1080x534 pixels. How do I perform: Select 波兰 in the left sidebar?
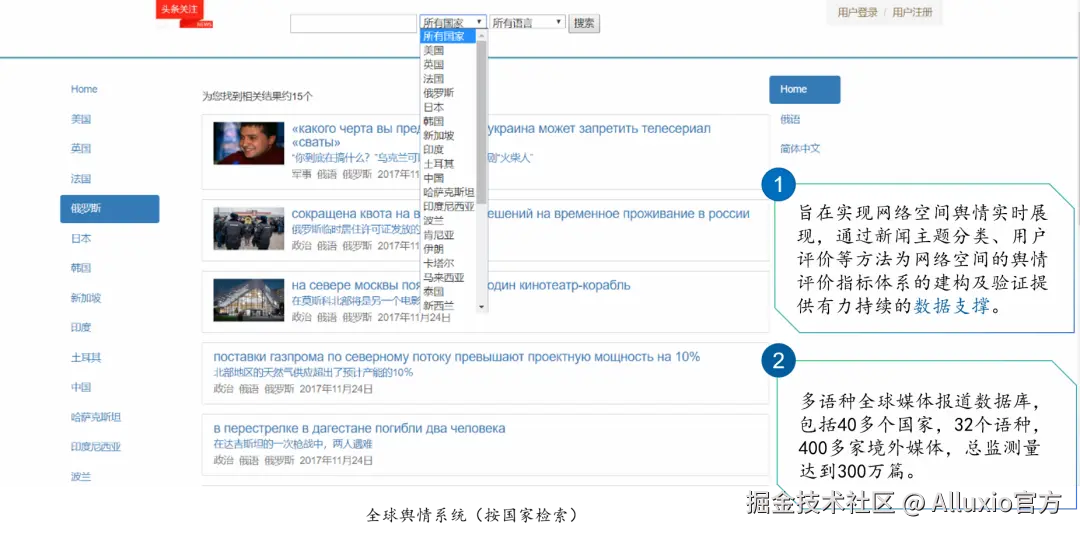[x=81, y=476]
